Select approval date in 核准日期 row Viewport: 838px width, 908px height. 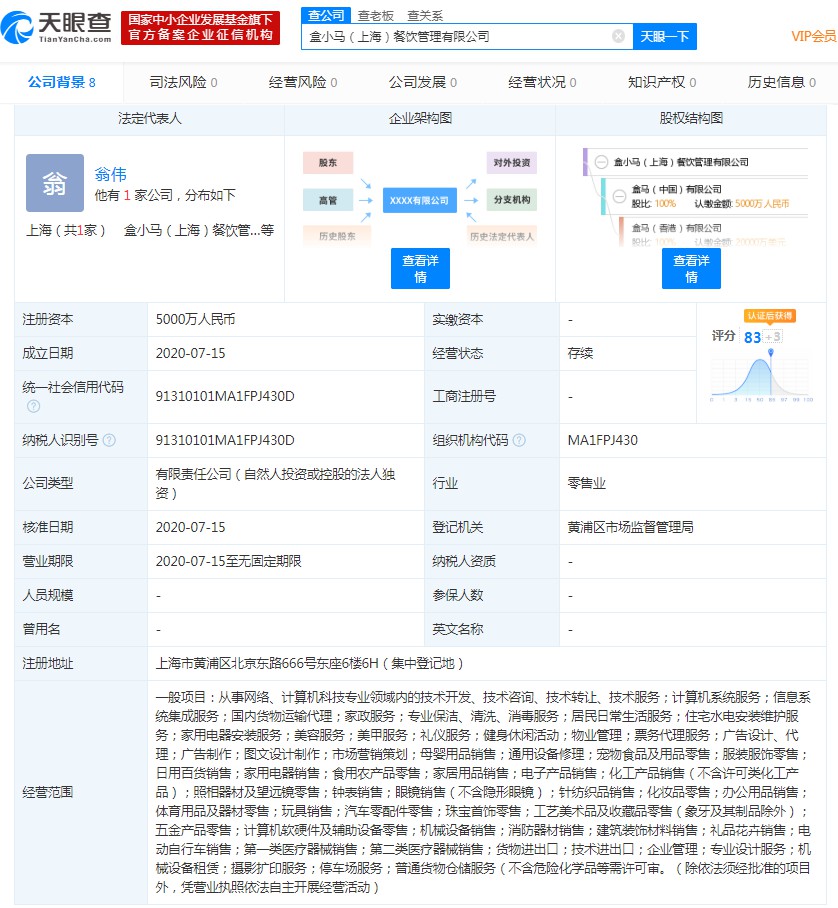190,528
